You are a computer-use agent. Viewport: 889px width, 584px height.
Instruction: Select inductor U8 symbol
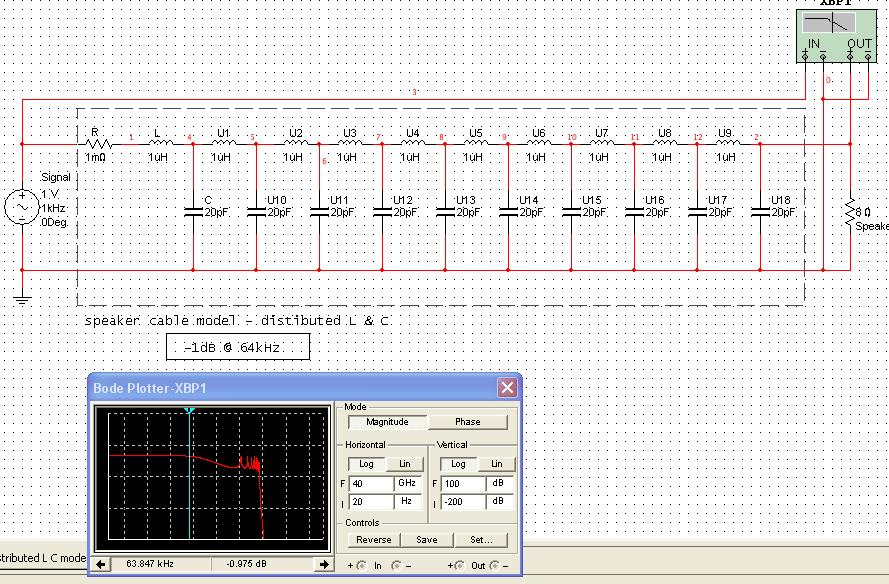pos(664,143)
